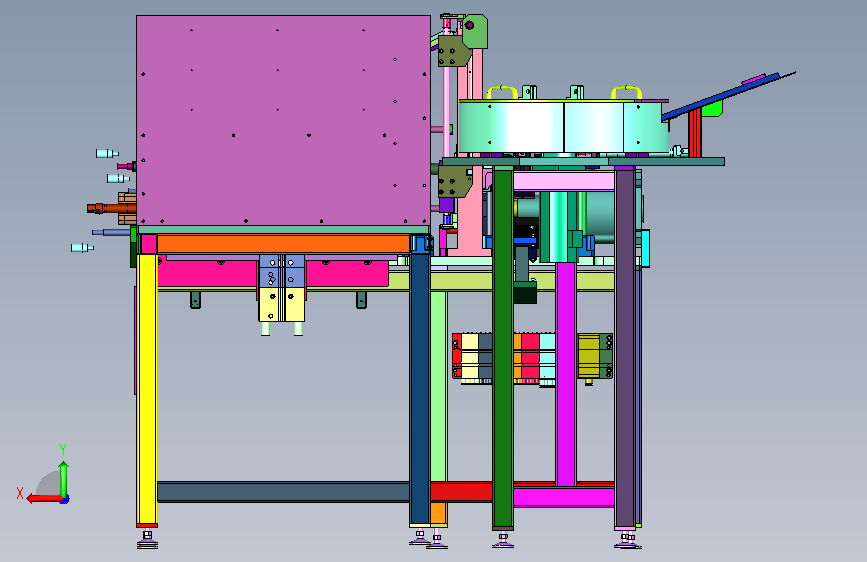The width and height of the screenshot is (867, 562).
Task: Select the hot pink plate under the orange beam
Action: click(273, 273)
